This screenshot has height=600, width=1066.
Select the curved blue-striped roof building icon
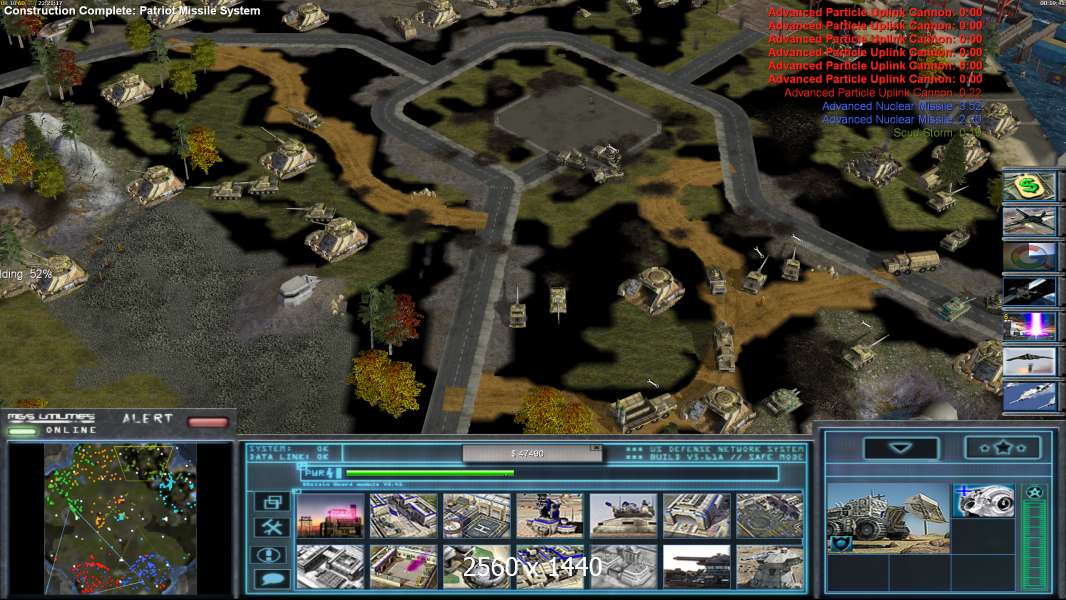[x=697, y=516]
